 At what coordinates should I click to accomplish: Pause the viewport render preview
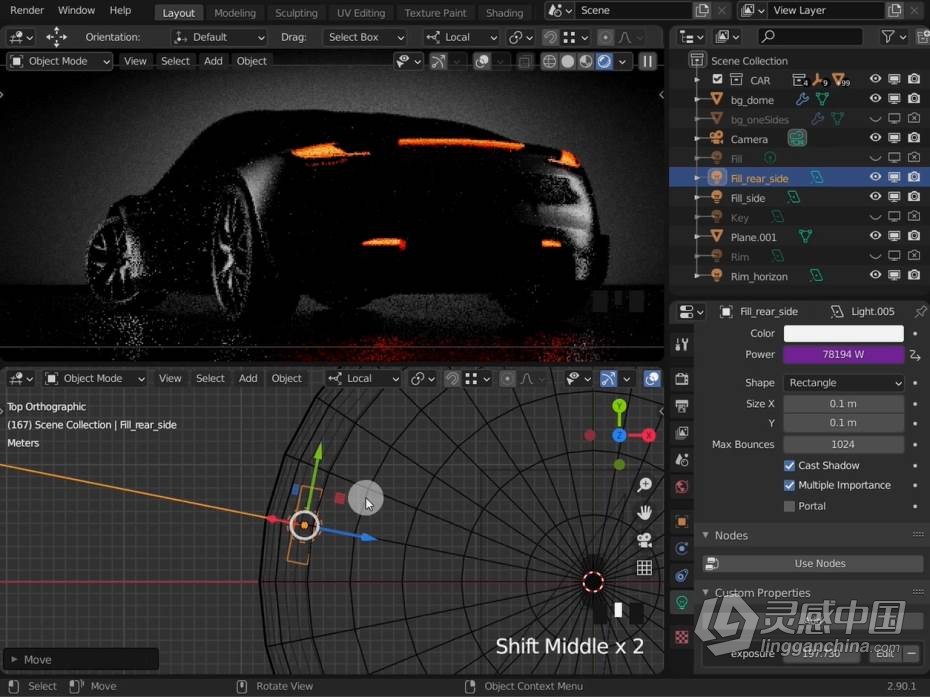tap(647, 61)
